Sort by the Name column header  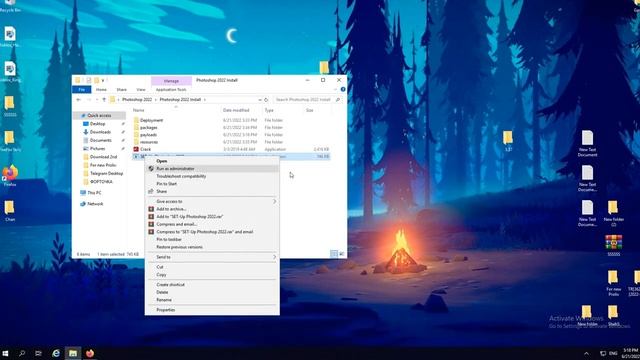(x=138, y=110)
